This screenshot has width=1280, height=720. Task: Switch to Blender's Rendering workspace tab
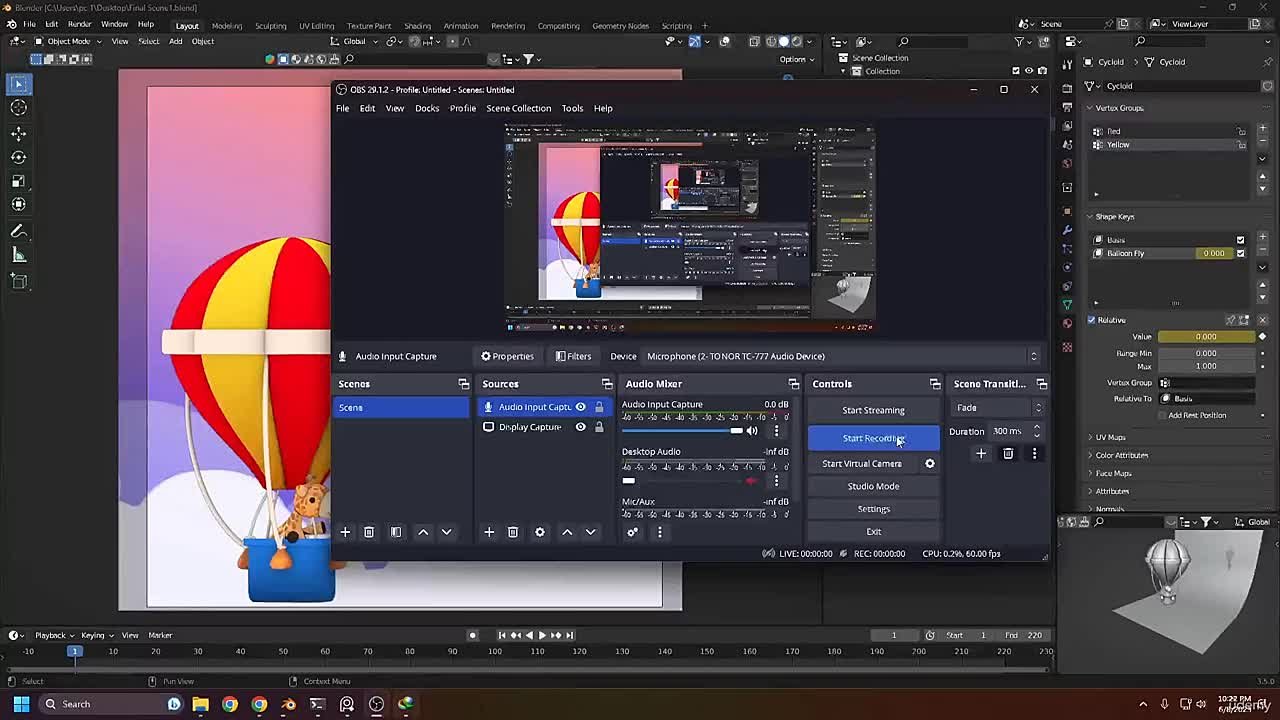[x=508, y=25]
